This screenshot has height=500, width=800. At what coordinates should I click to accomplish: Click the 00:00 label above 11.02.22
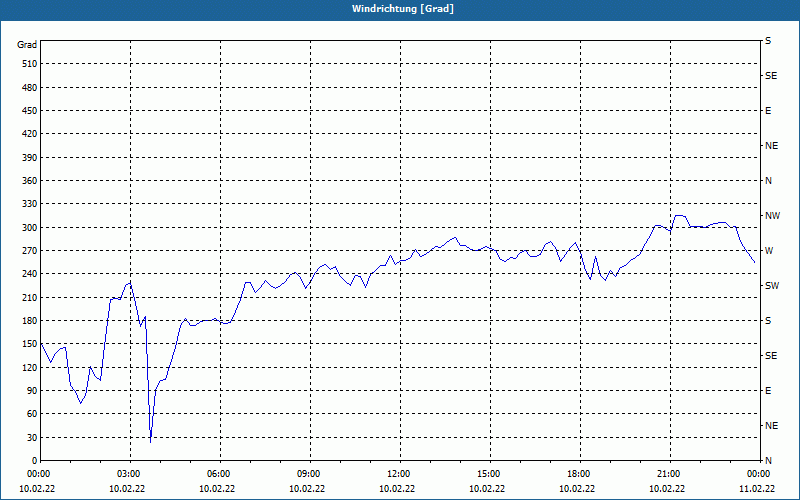click(761, 474)
